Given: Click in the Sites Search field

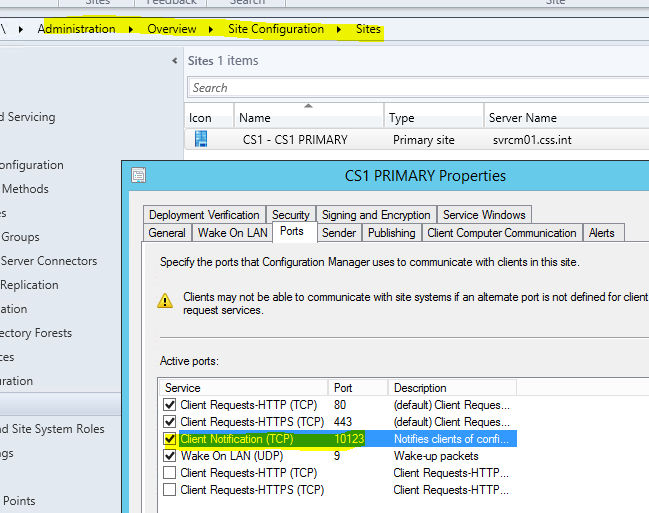Looking at the screenshot, I should tap(418, 88).
